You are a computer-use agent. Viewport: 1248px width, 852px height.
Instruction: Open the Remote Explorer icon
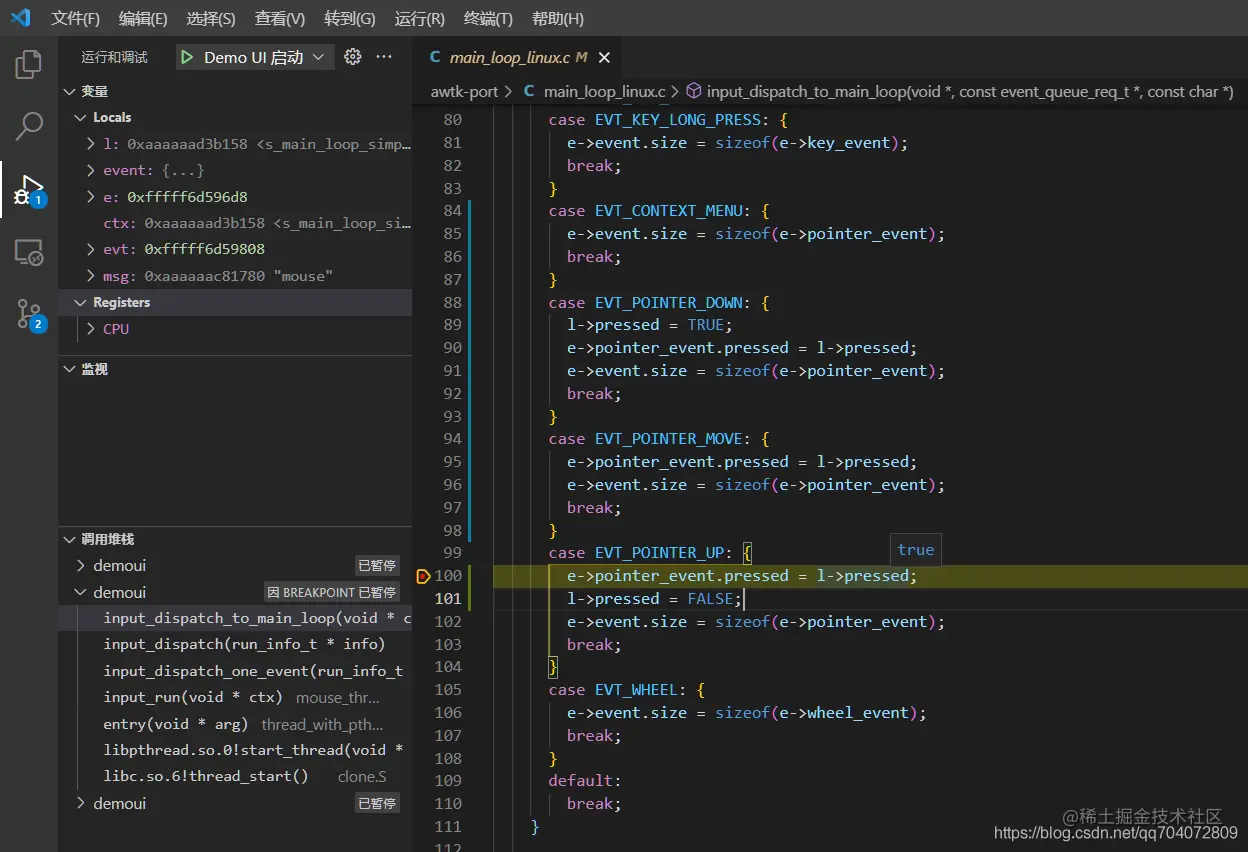point(29,252)
